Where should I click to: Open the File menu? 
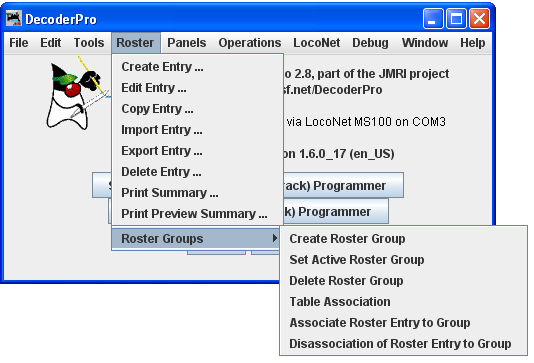(x=19, y=43)
